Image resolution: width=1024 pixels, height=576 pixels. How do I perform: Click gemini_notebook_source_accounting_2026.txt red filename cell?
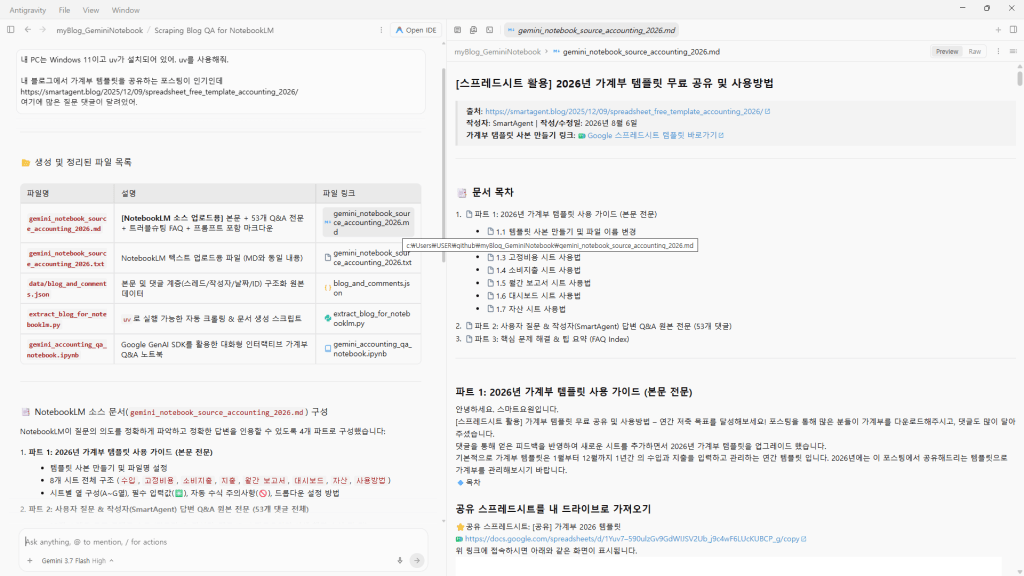[67, 258]
